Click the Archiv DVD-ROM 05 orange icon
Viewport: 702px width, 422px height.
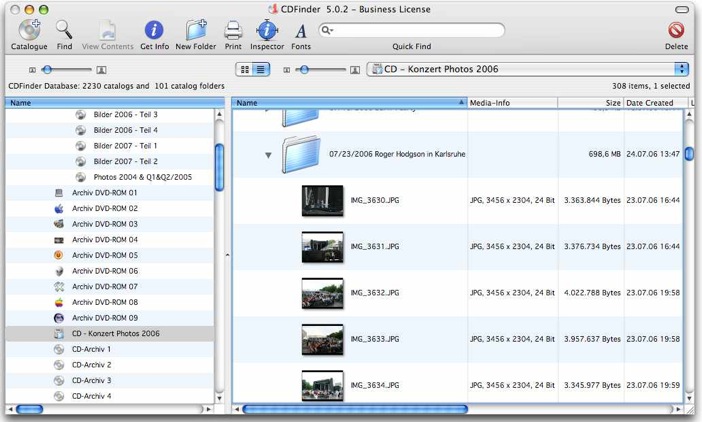pos(59,255)
